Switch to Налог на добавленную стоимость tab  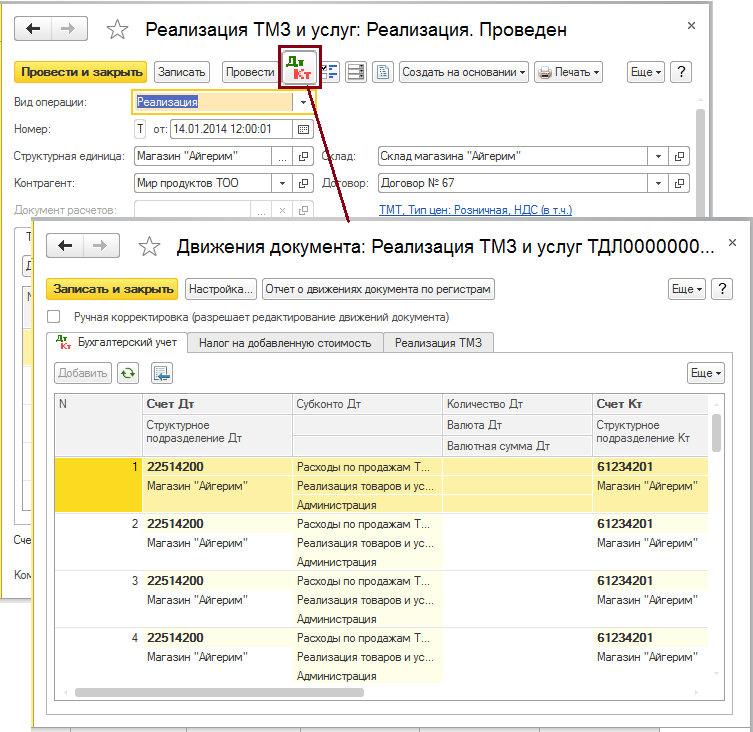[285, 343]
